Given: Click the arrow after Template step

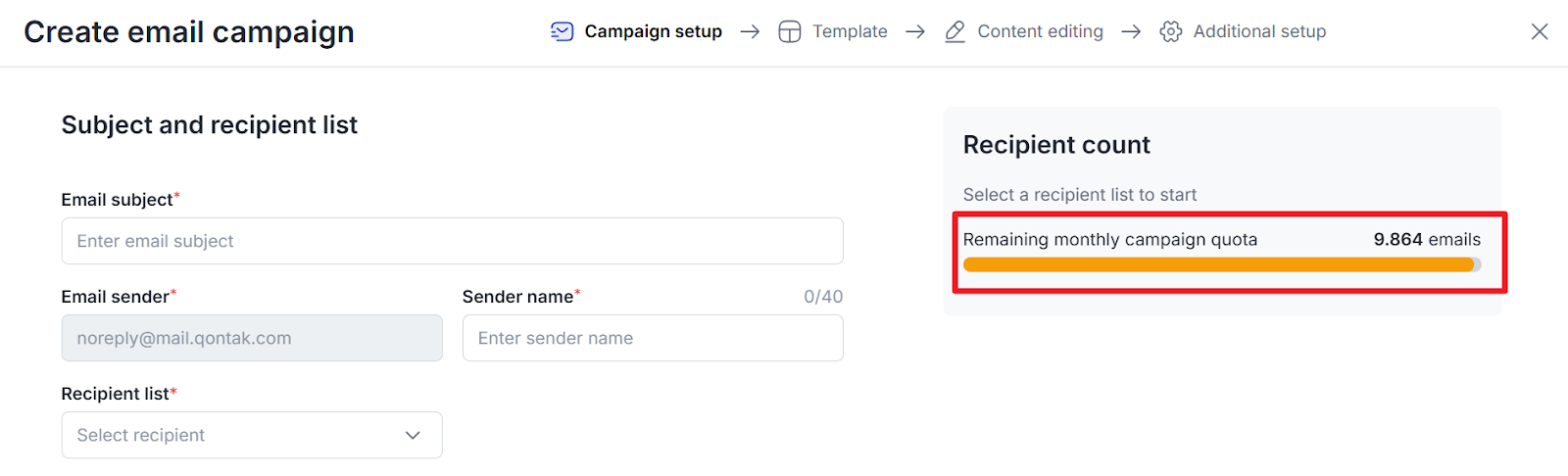Looking at the screenshot, I should pyautogui.click(x=915, y=31).
